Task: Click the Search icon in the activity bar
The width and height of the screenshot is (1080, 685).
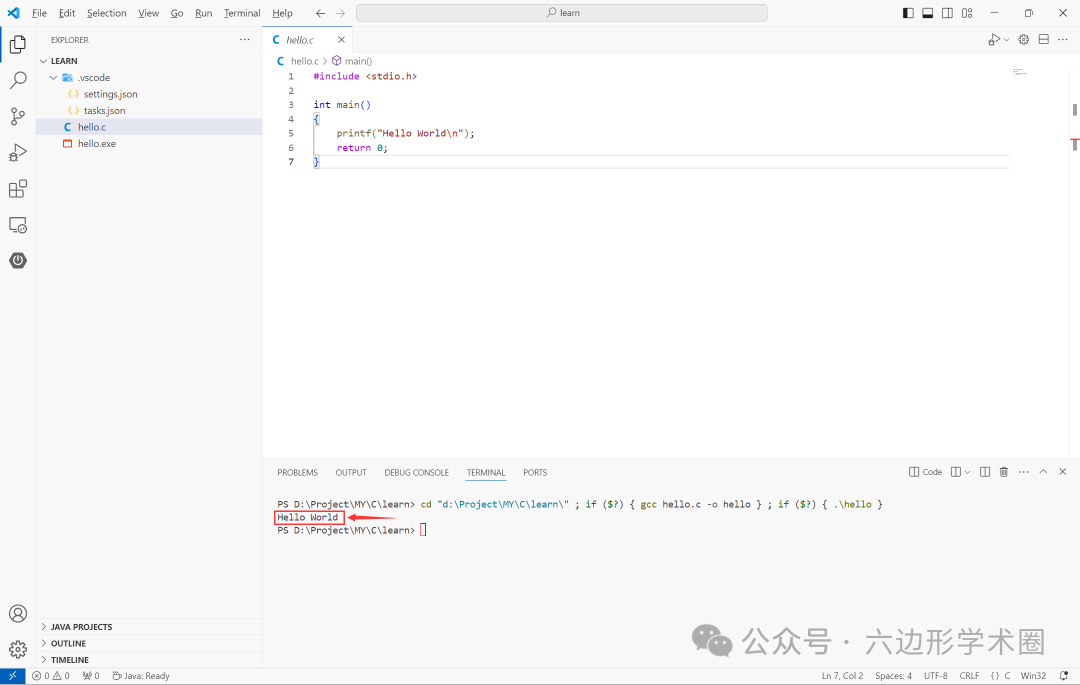Action: pos(17,81)
